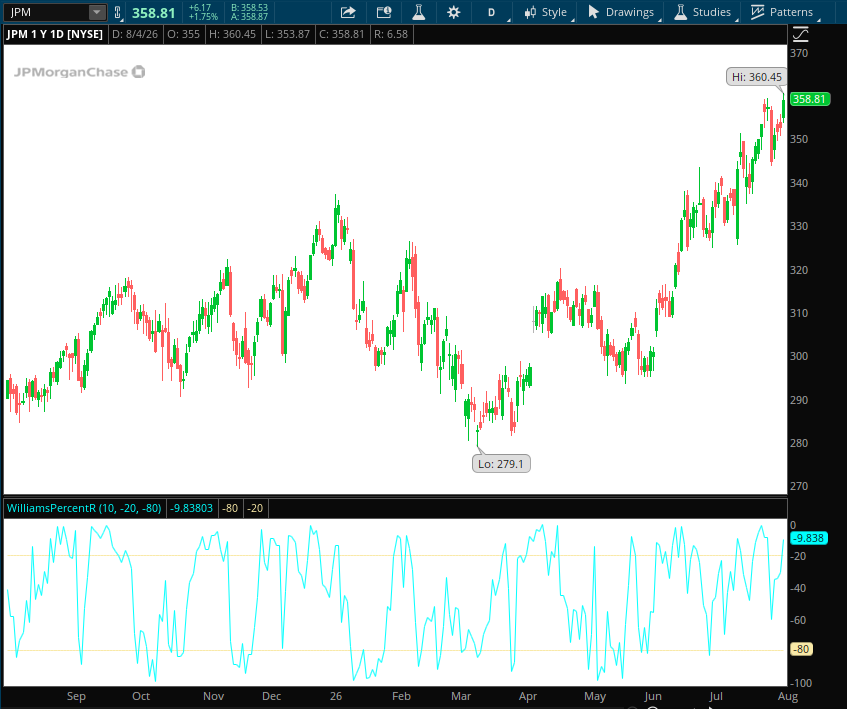This screenshot has width=847, height=709.
Task: Open the D timeframe dropdown
Action: point(492,12)
